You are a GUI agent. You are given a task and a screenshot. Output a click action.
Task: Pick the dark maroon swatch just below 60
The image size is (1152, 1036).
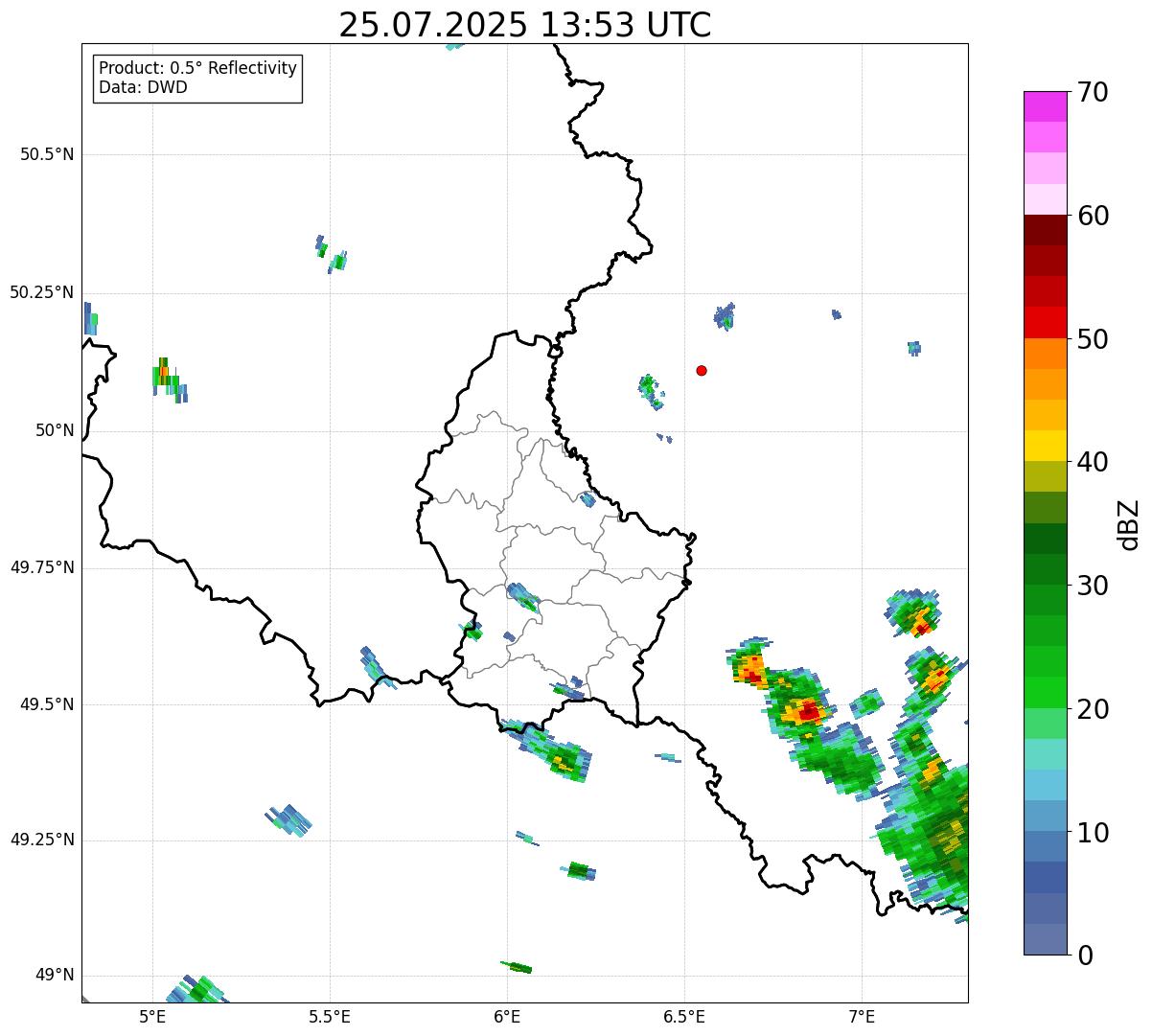pos(1046,230)
